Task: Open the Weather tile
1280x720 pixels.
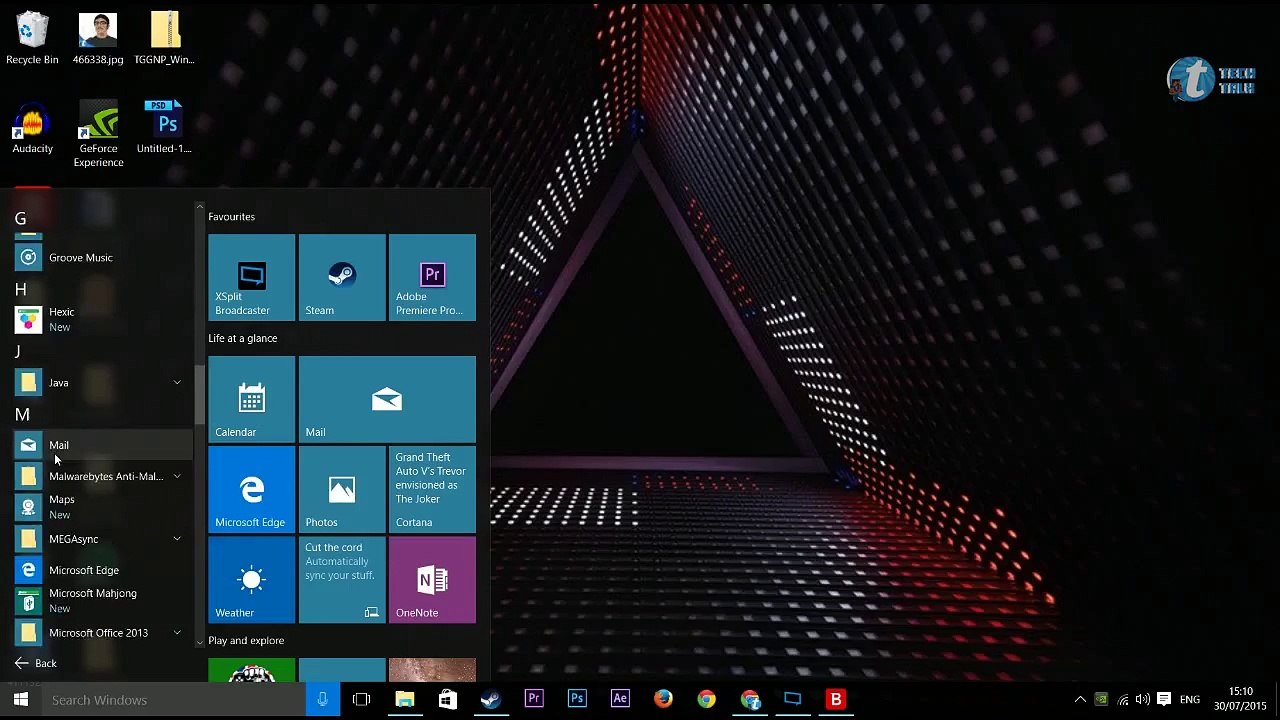Action: coord(252,580)
